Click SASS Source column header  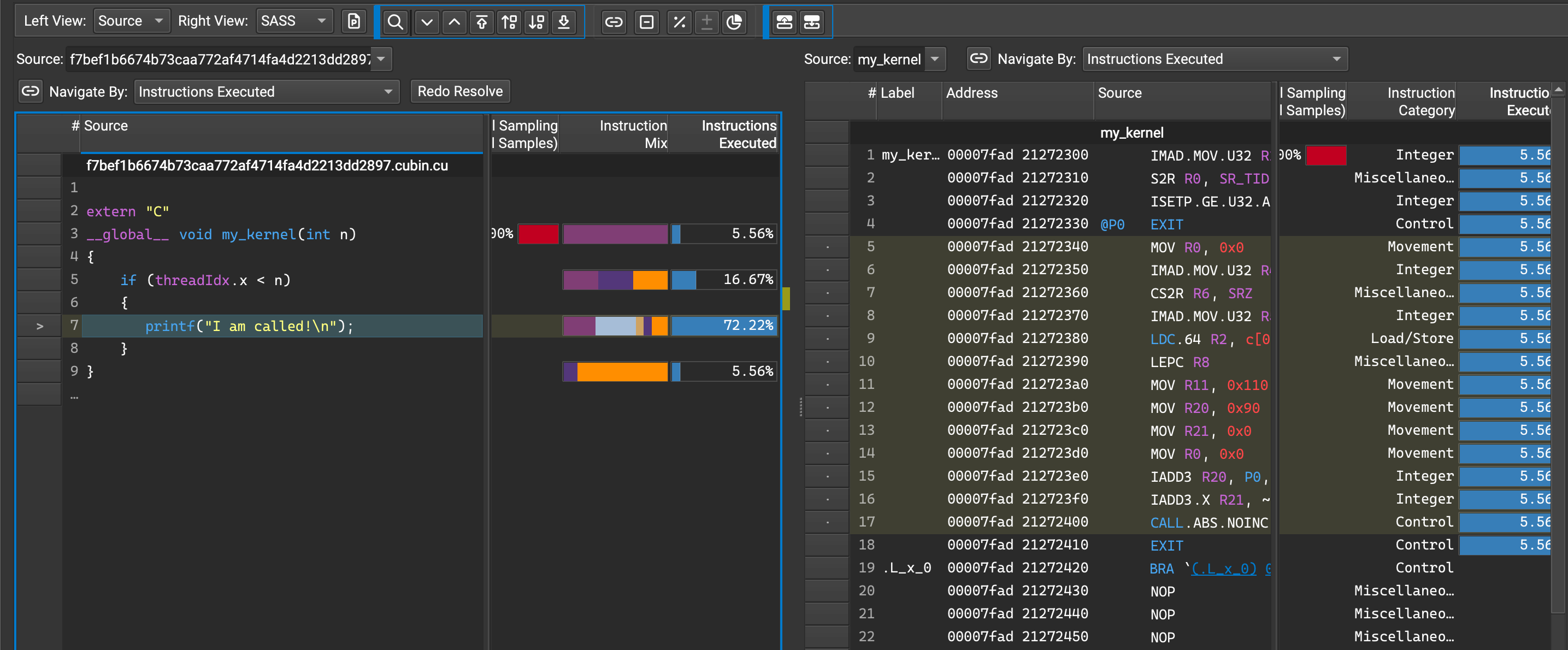click(1183, 101)
